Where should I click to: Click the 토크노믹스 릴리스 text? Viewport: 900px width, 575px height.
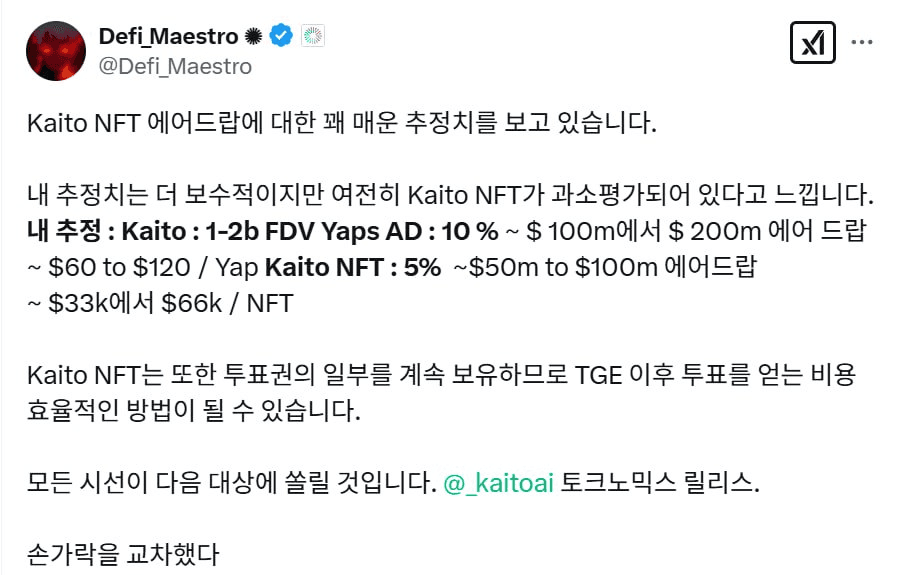click(660, 483)
